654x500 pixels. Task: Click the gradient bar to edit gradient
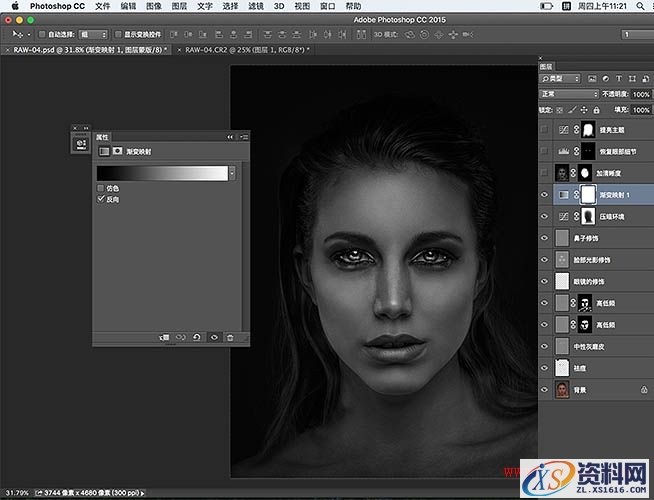[x=162, y=173]
